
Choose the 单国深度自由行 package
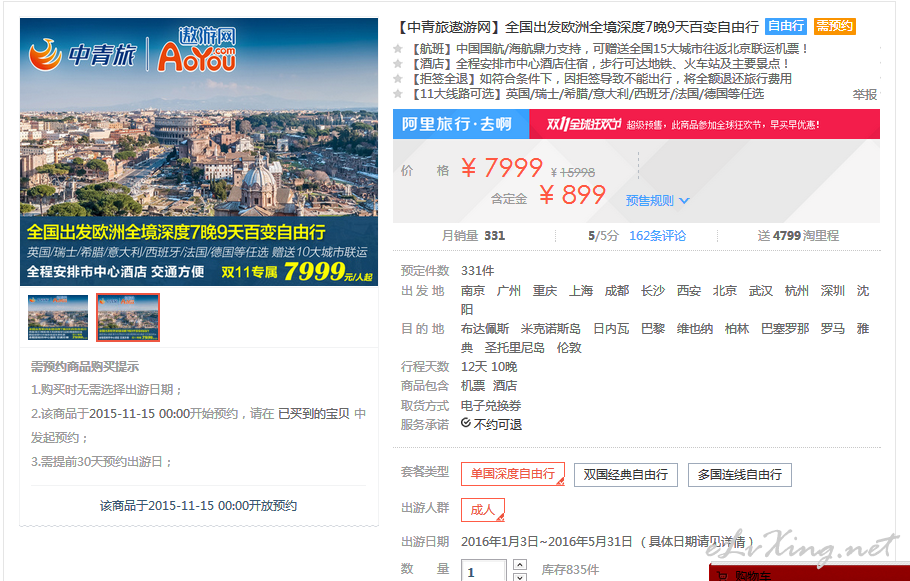pos(512,474)
